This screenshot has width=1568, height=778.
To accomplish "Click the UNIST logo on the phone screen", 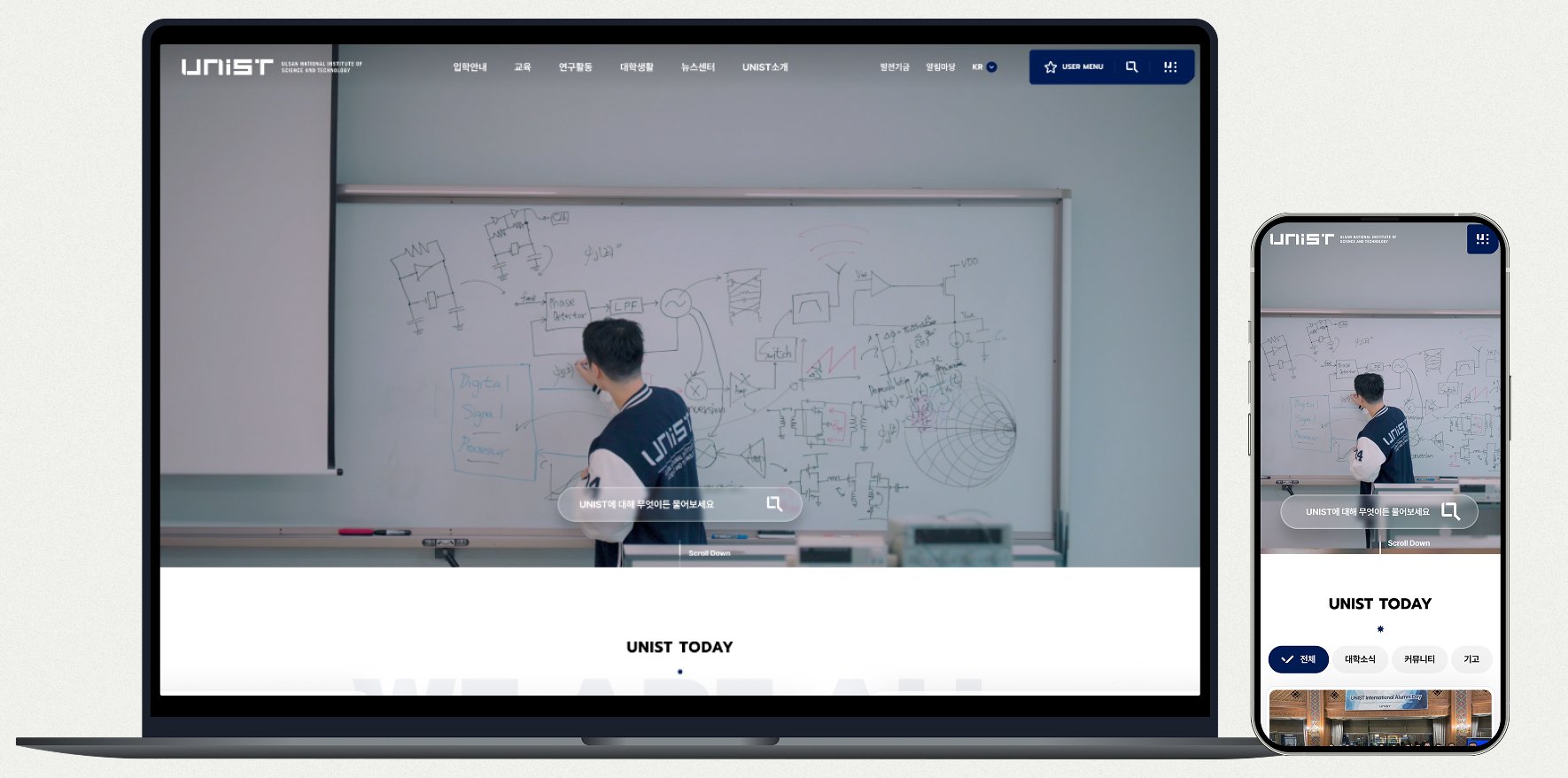I will click(1333, 239).
